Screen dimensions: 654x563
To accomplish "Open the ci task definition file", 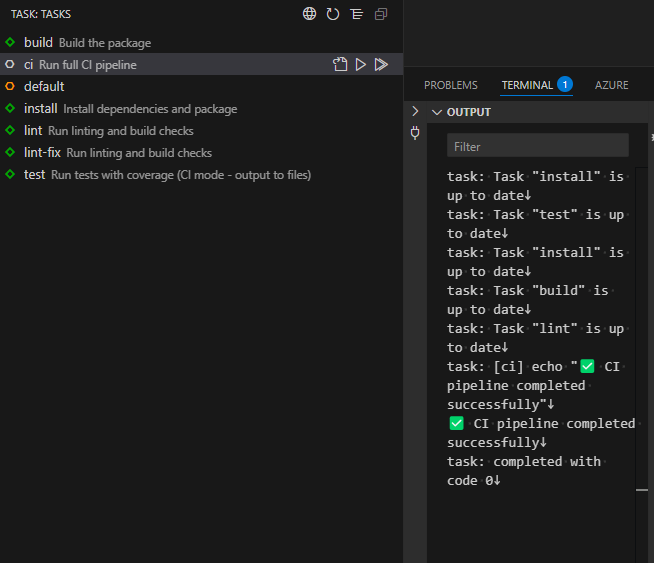I will (x=340, y=64).
